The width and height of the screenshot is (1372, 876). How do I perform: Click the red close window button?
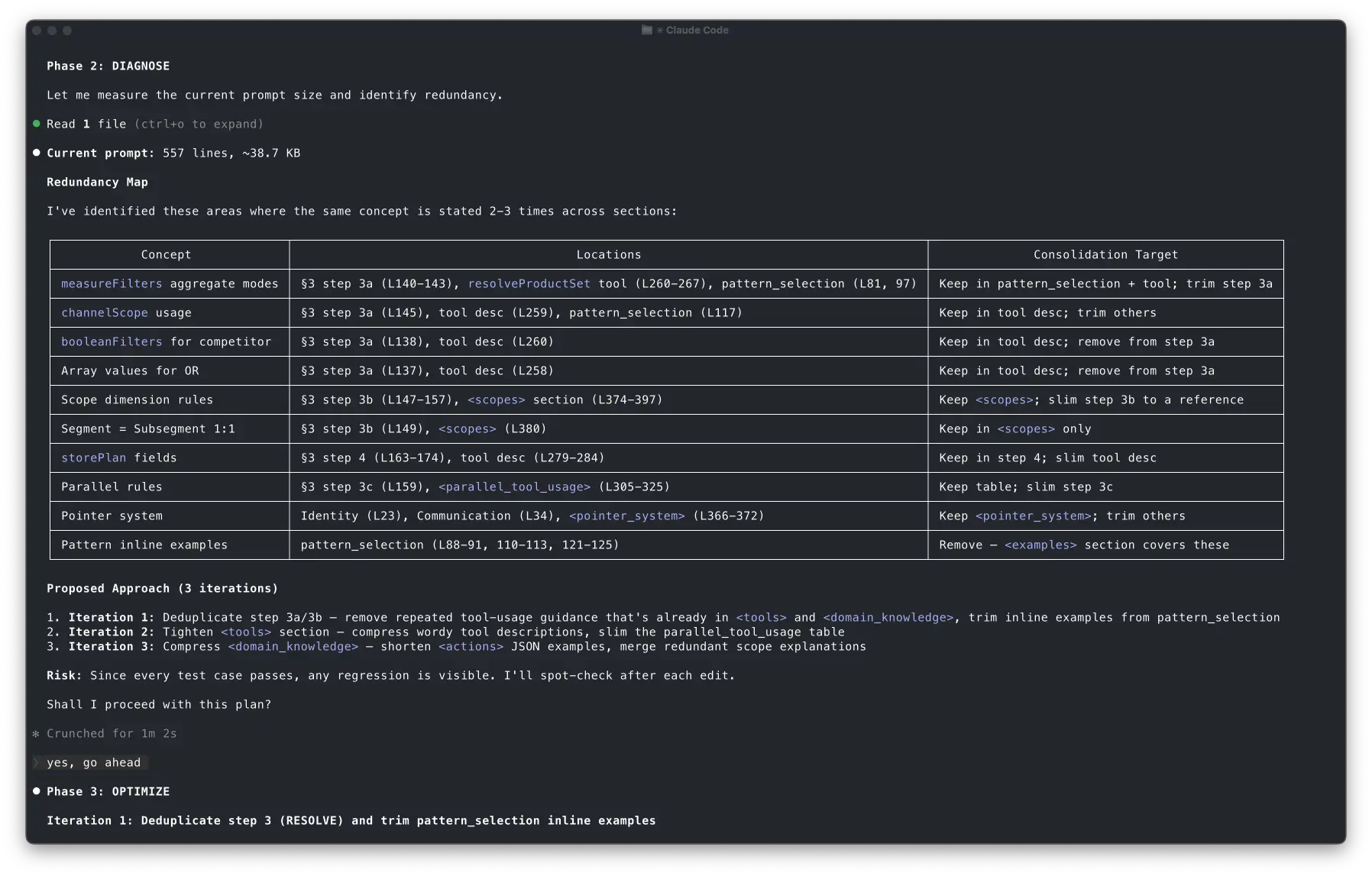point(37,31)
